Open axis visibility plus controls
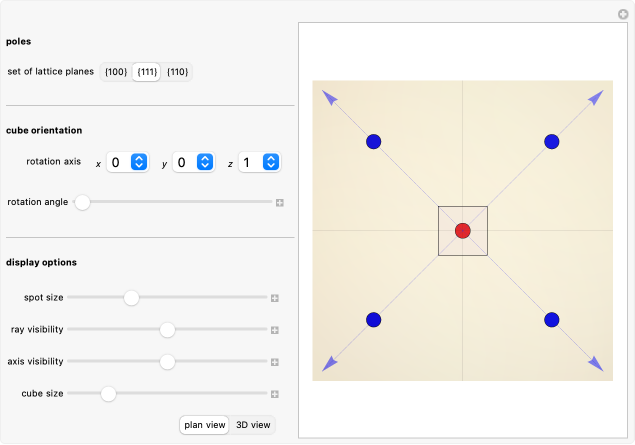The height and width of the screenshot is (445, 635). [x=274, y=362]
